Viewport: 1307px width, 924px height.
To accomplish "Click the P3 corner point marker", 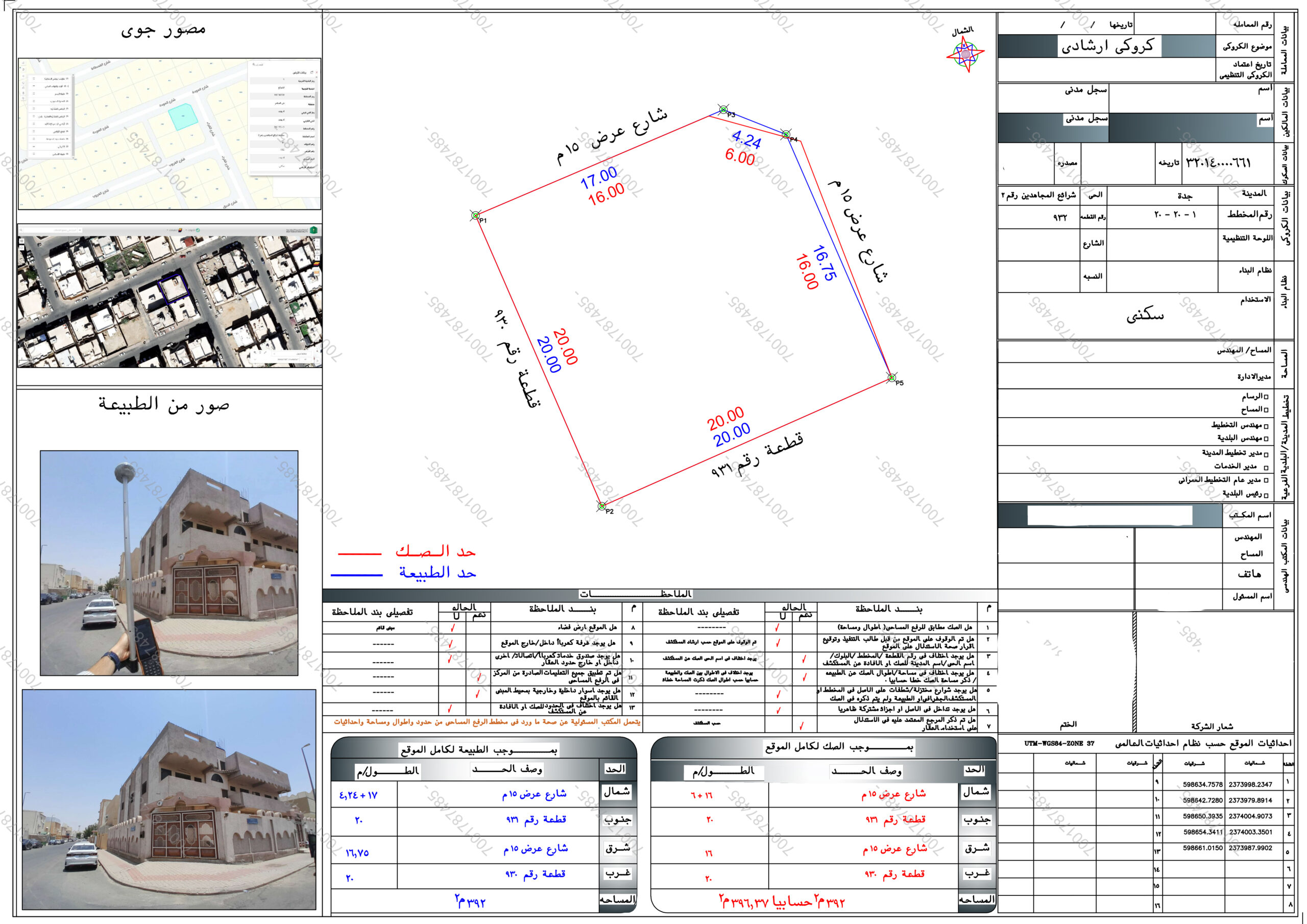I will (723, 109).
